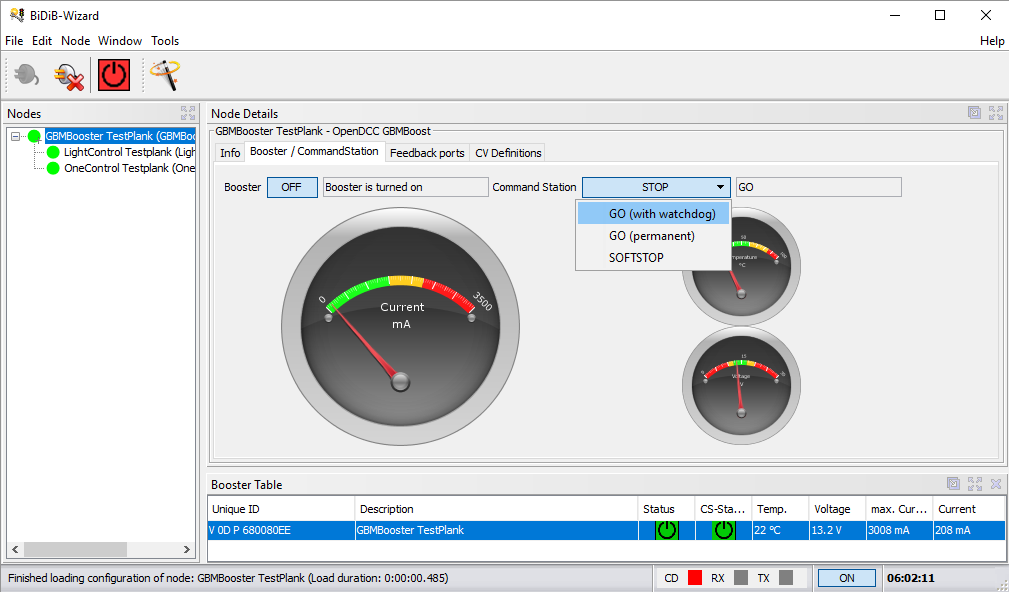Click the 'Booster is turned on' status field
This screenshot has height=592, width=1011.
(405, 187)
